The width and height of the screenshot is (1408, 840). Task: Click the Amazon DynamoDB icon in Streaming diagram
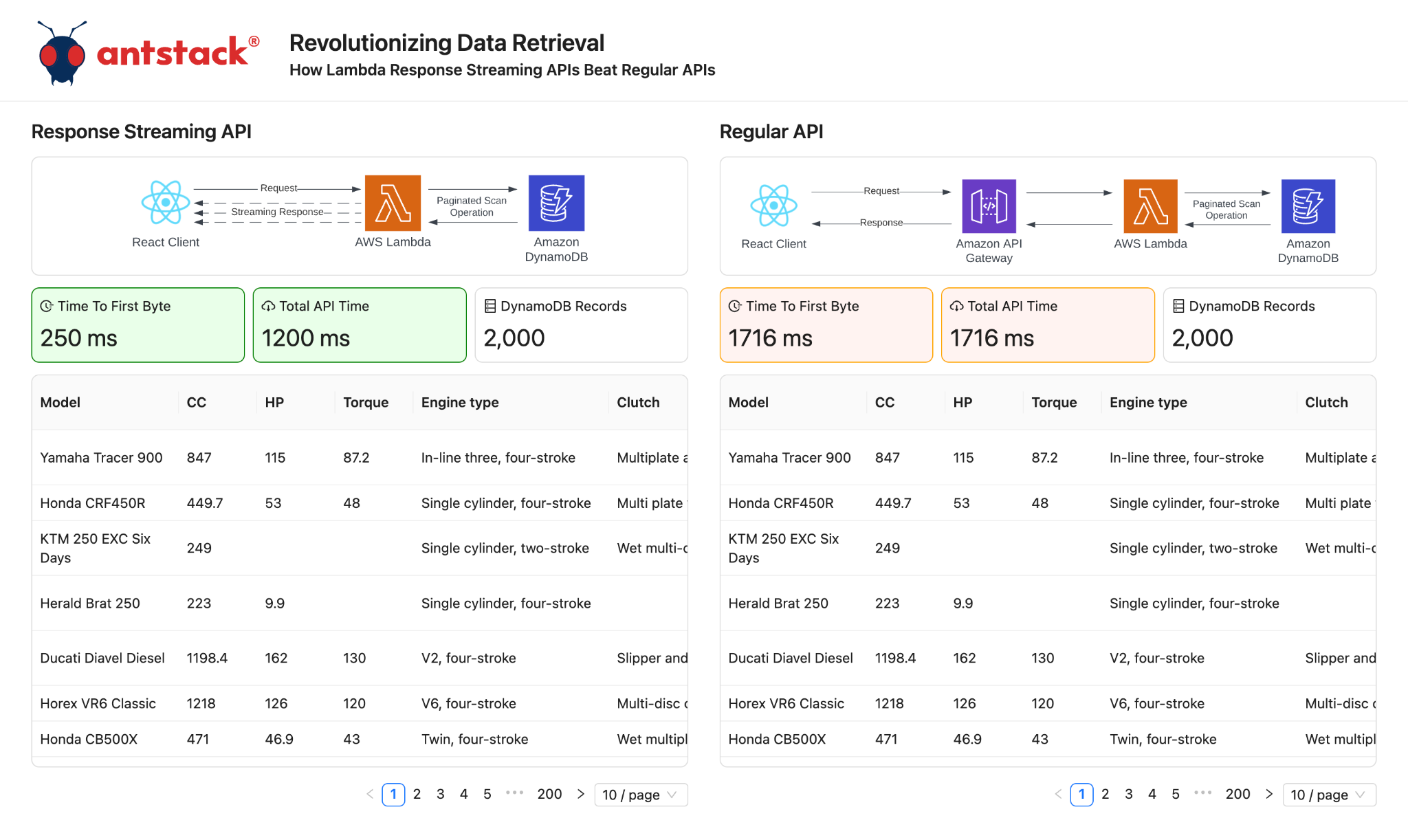556,203
